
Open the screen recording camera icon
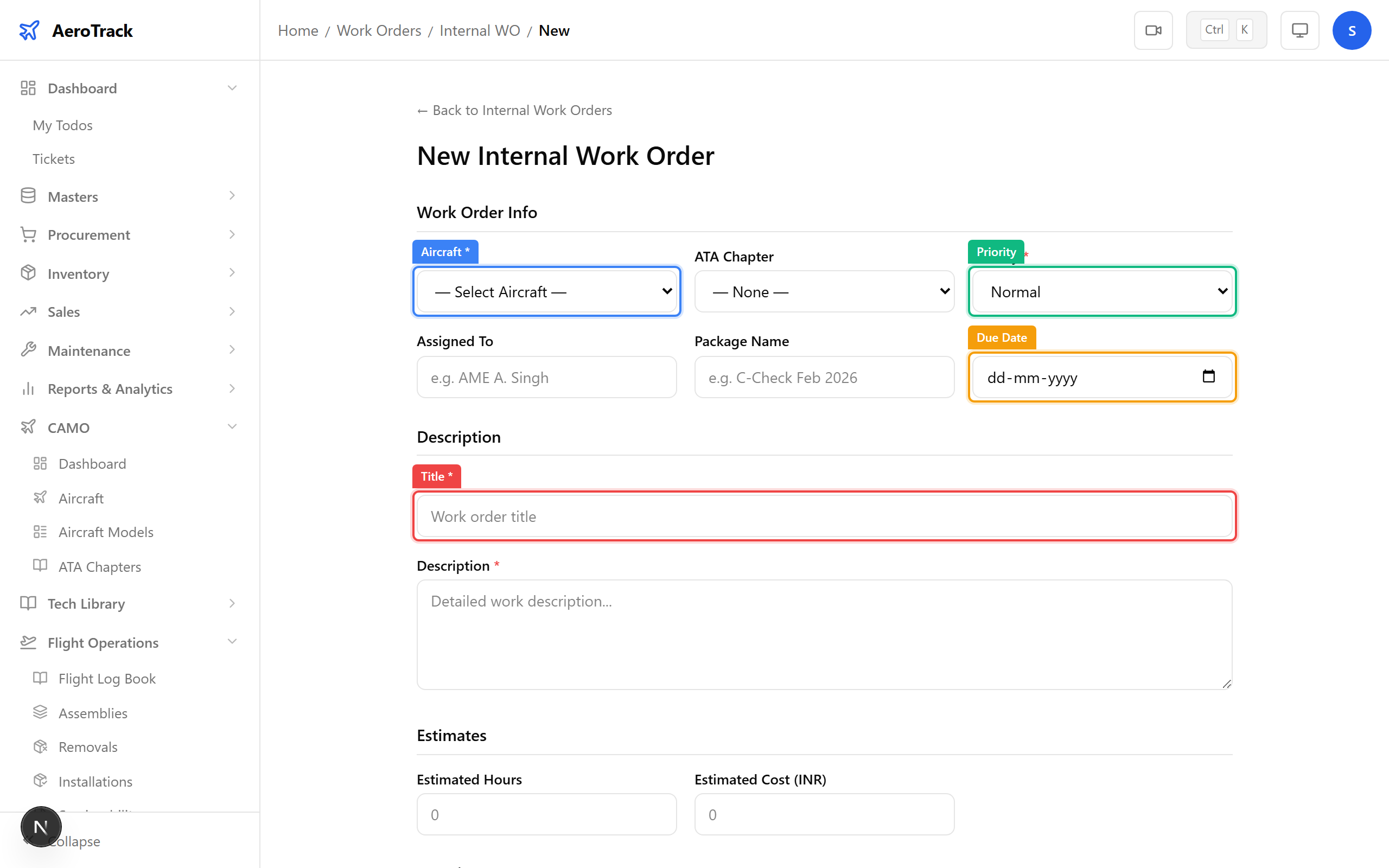(1153, 30)
